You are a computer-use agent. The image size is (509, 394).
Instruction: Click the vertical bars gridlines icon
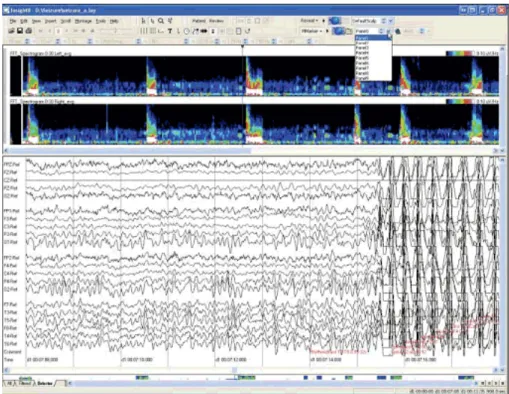[143, 31]
